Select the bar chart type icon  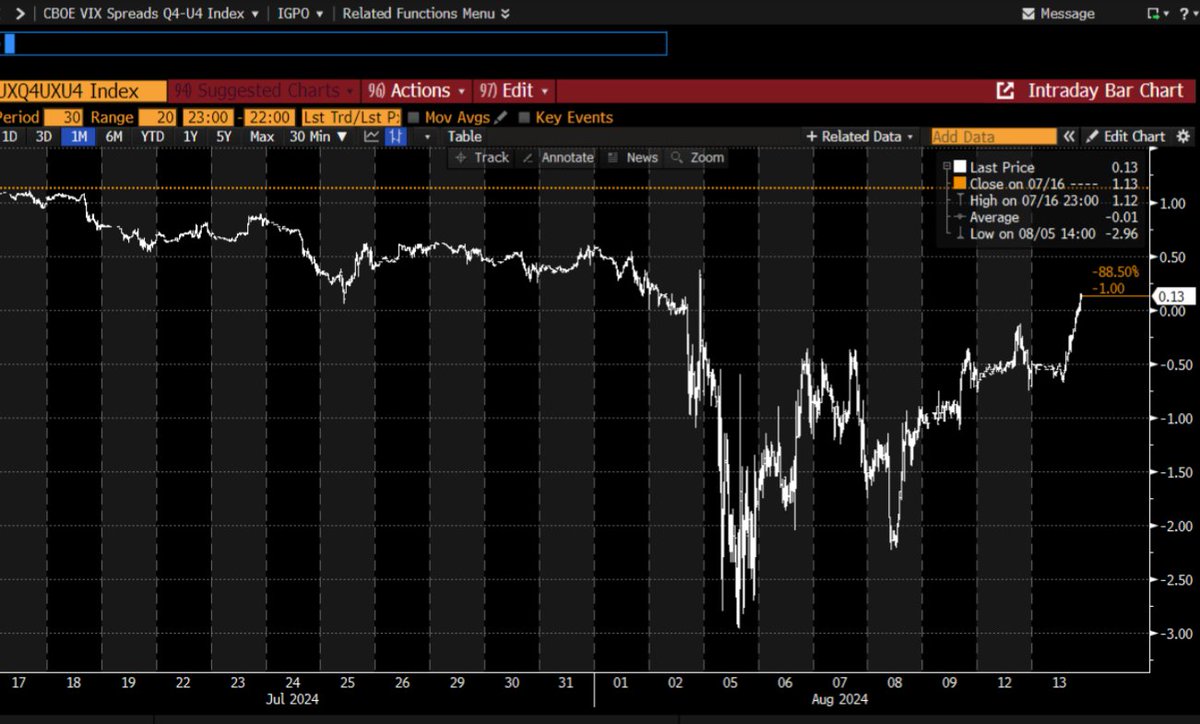pyautogui.click(x=396, y=136)
